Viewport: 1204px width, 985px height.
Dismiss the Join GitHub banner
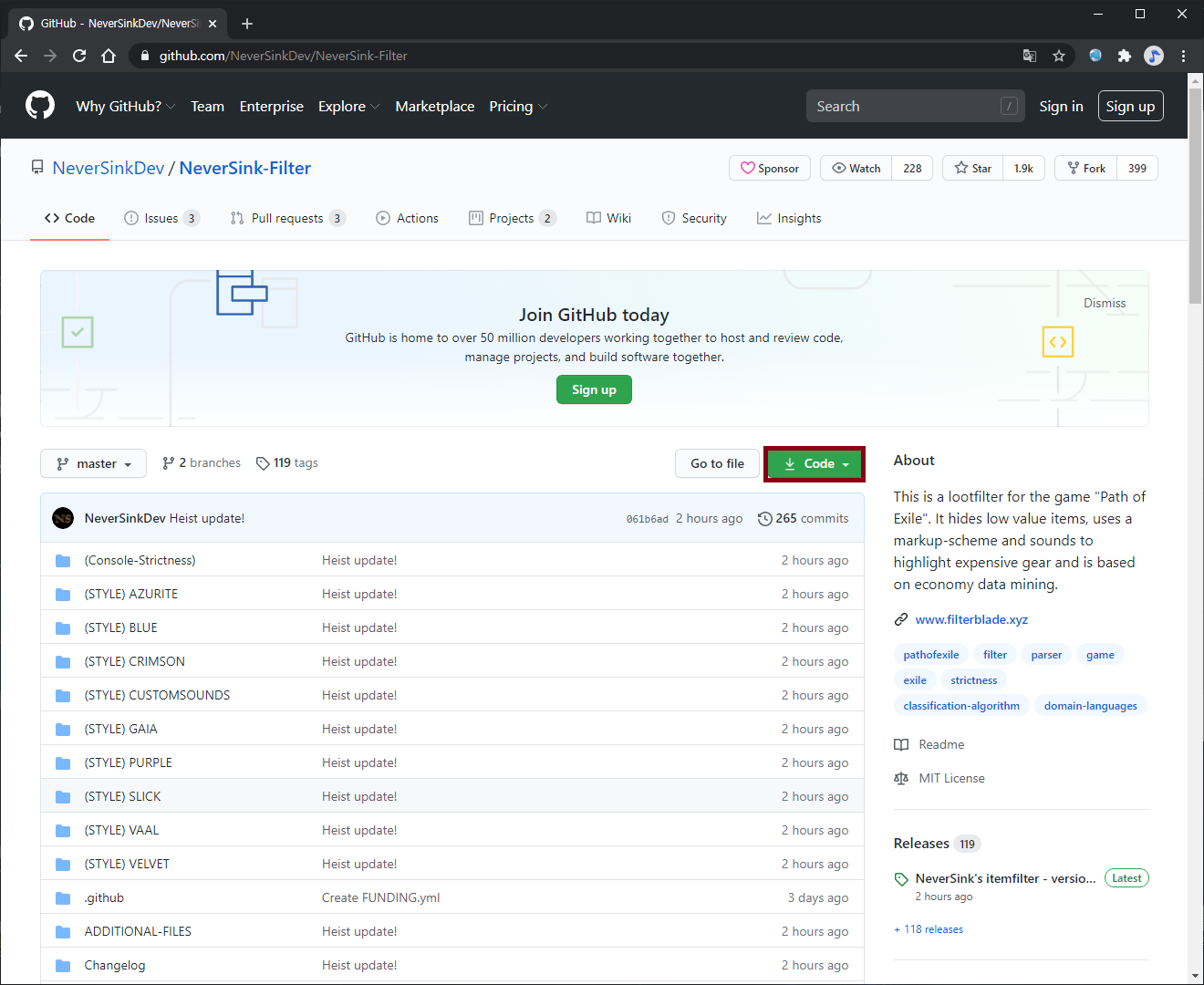1105,303
